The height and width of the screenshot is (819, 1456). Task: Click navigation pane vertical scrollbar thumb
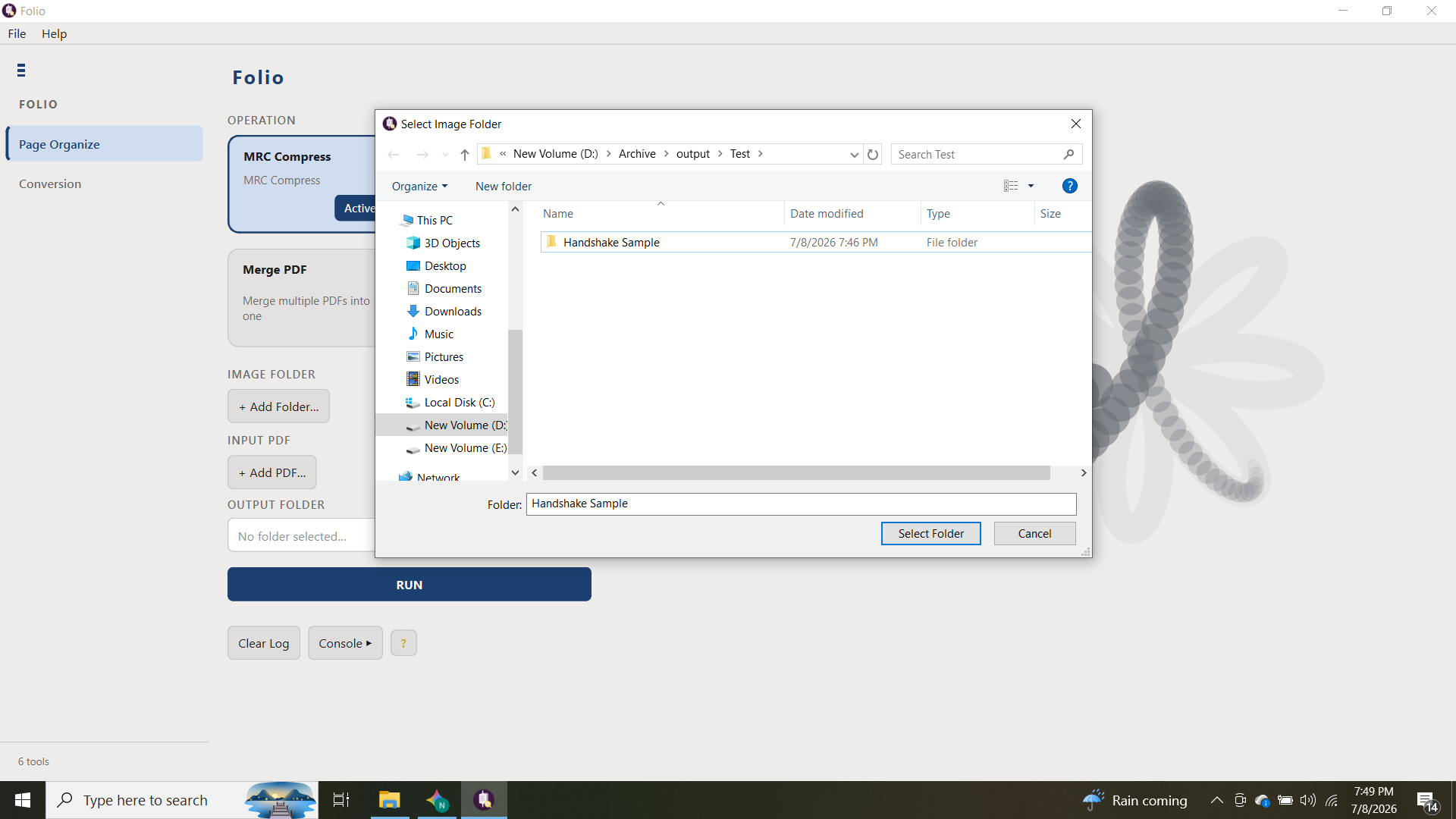[x=515, y=391]
